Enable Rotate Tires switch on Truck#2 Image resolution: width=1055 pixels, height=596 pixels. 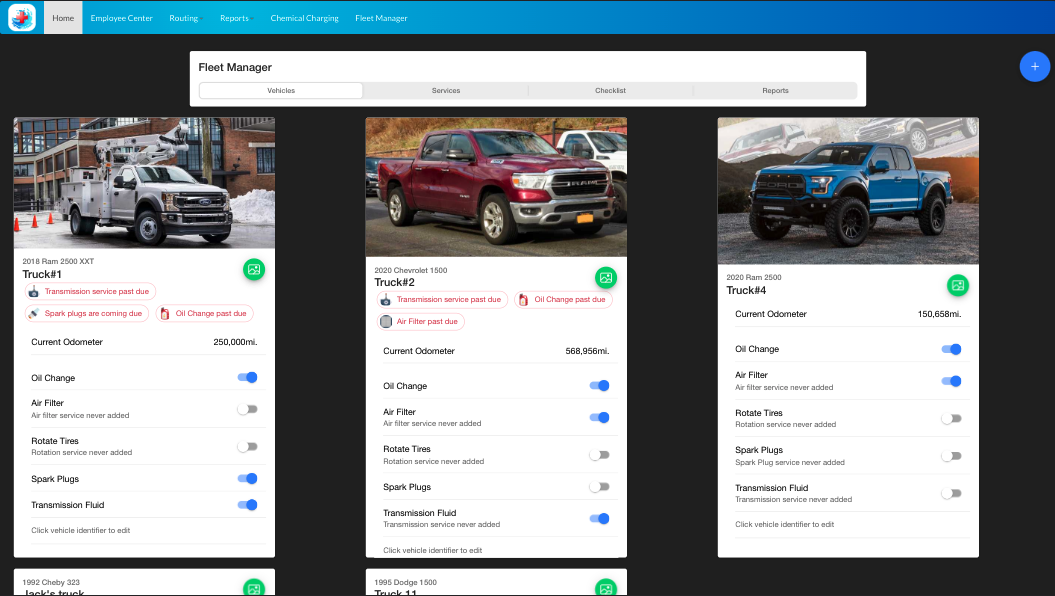click(x=599, y=455)
